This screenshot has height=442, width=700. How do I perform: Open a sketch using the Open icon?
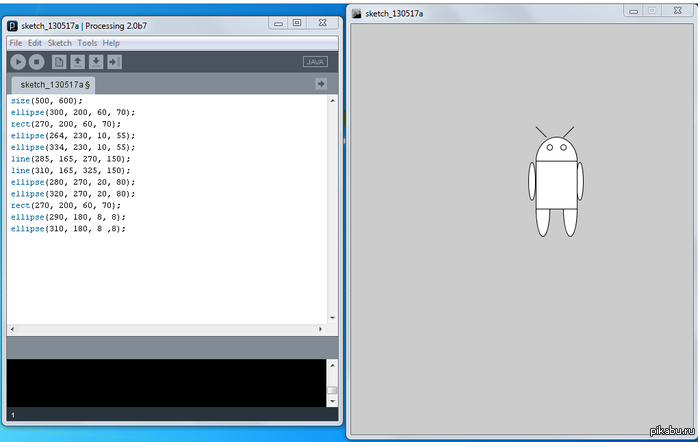tap(77, 62)
